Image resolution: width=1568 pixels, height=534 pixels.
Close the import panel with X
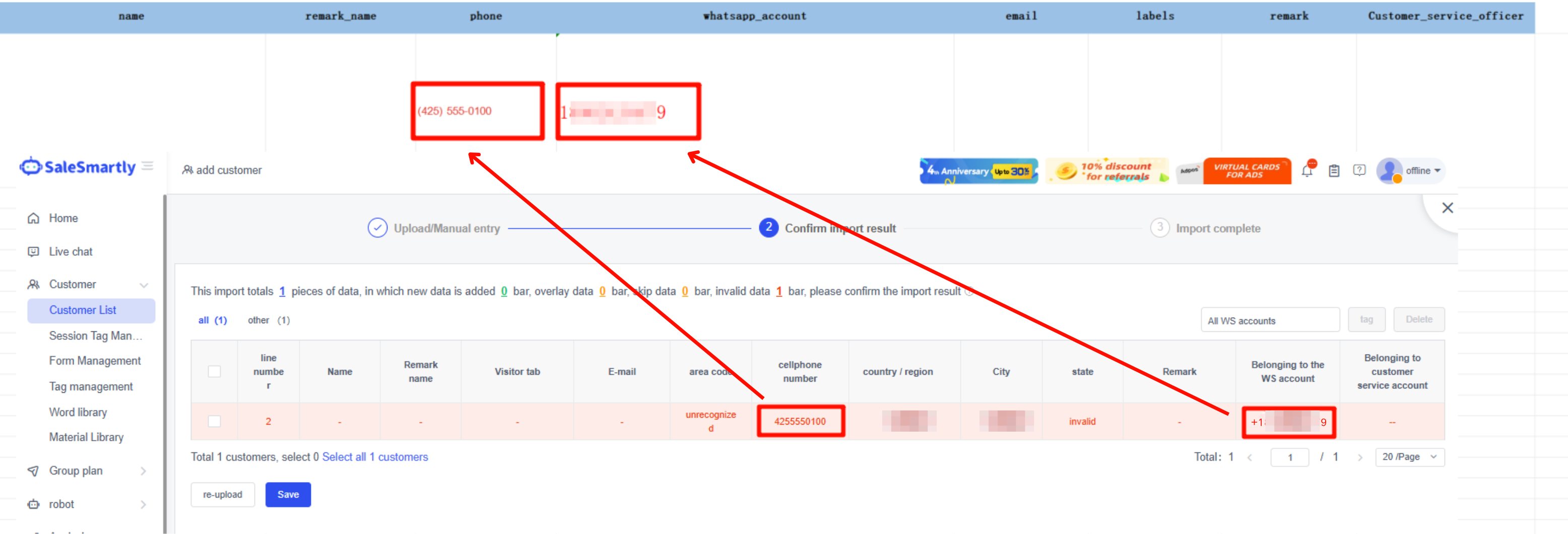pos(1448,208)
